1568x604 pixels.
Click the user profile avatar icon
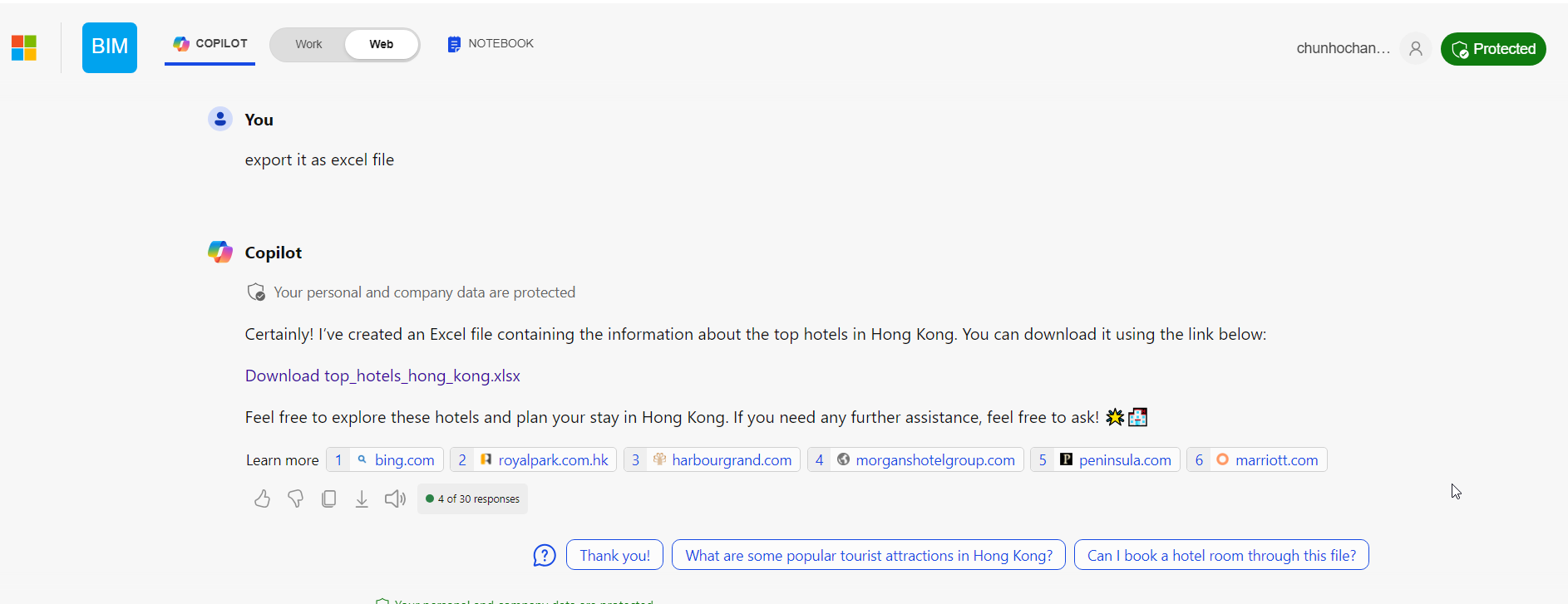point(1416,48)
